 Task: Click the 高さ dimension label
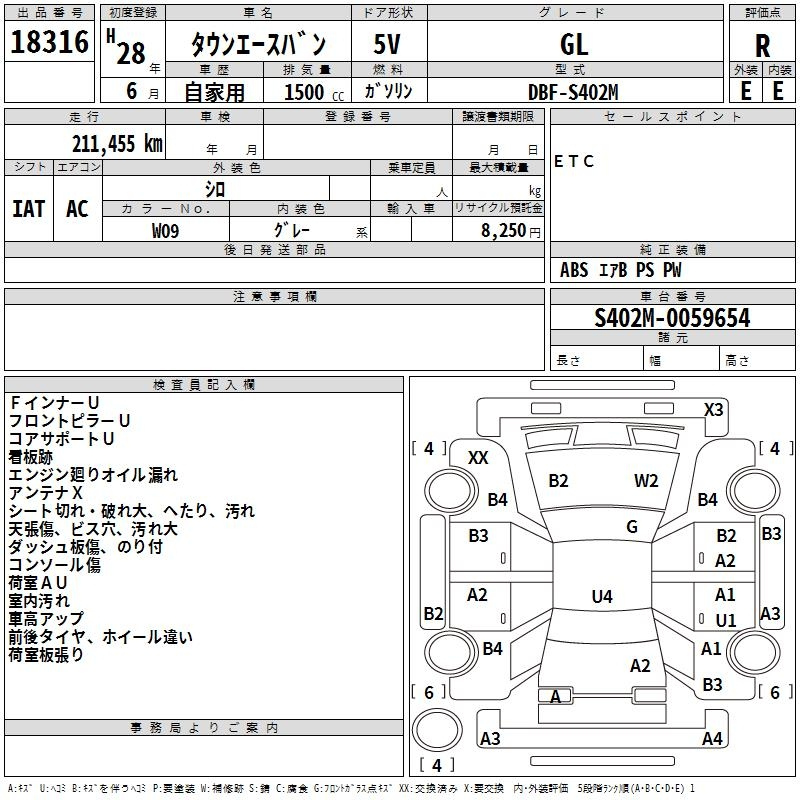(x=737, y=361)
